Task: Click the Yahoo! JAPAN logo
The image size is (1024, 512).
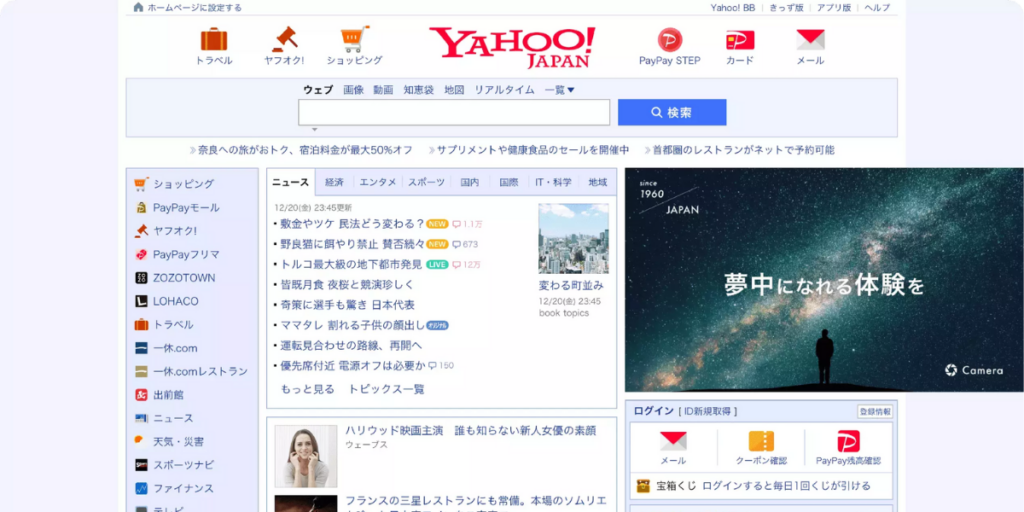Action: (512, 47)
